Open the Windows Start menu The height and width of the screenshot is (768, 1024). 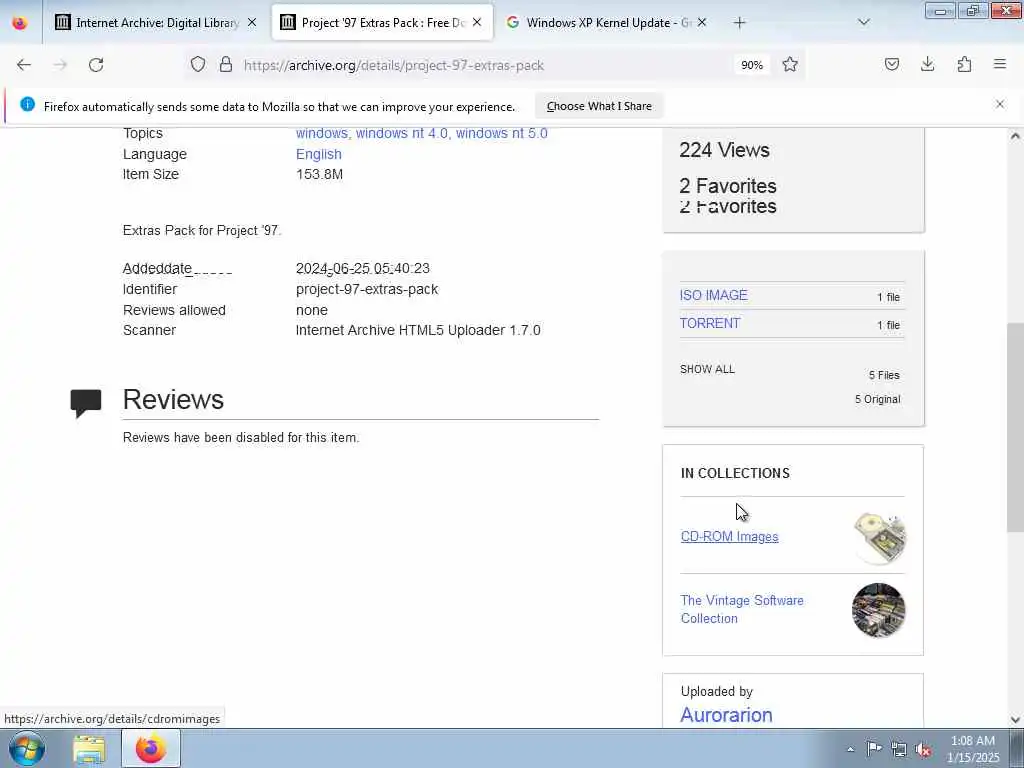(x=27, y=748)
